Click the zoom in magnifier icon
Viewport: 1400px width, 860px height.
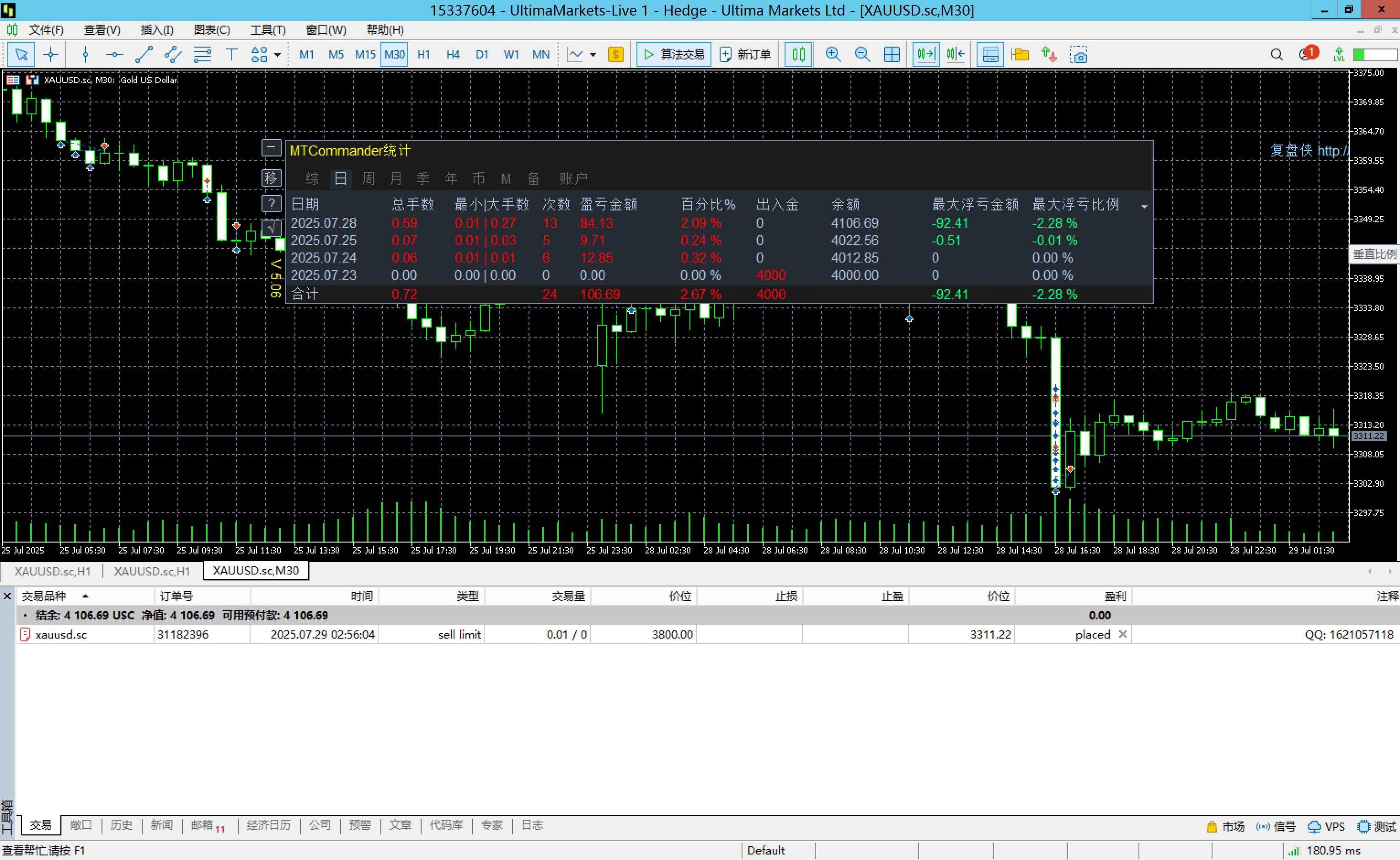[x=833, y=54]
